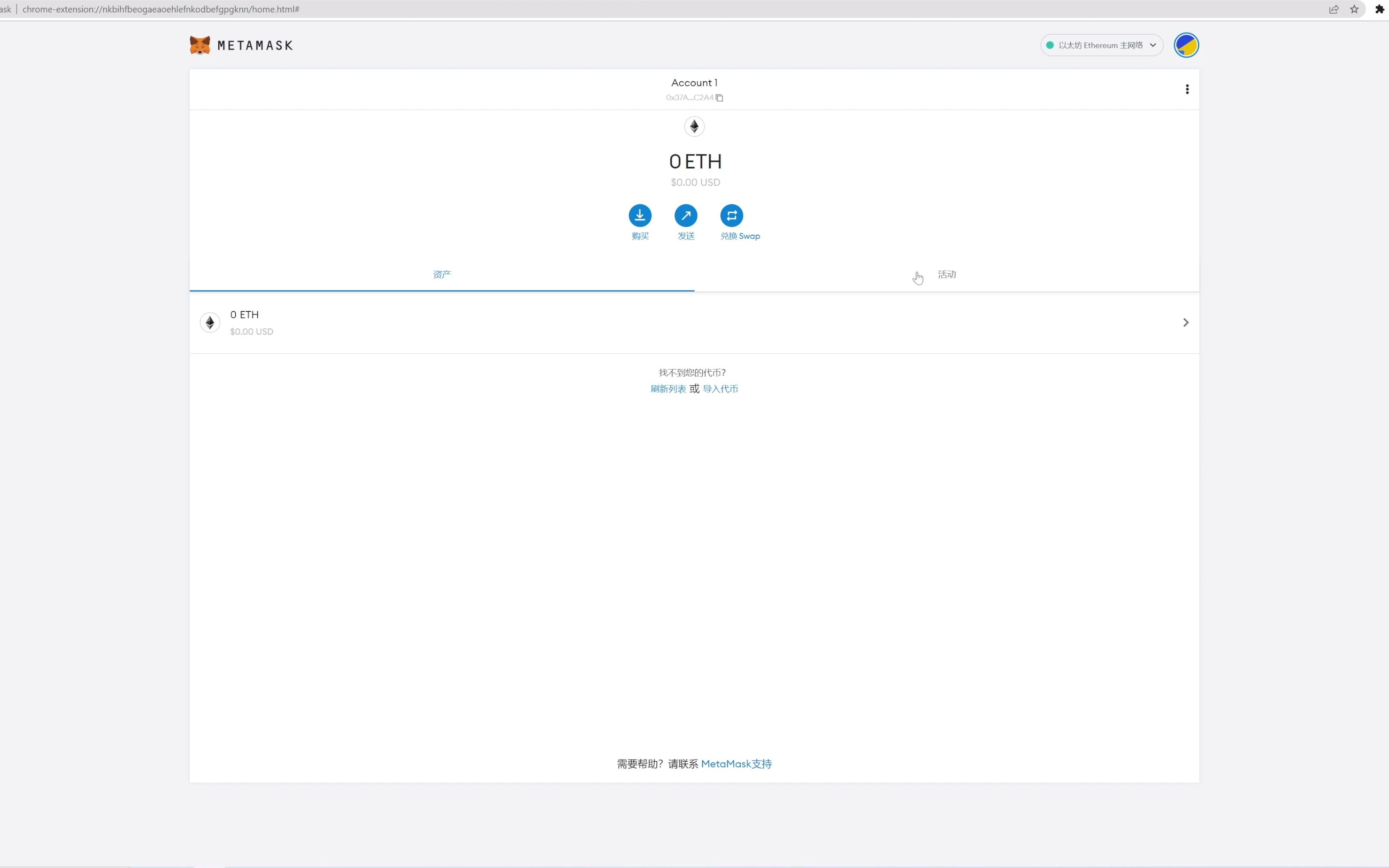Click the METAMASK wordmark text
Image resolution: width=1389 pixels, height=868 pixels.
click(x=256, y=45)
